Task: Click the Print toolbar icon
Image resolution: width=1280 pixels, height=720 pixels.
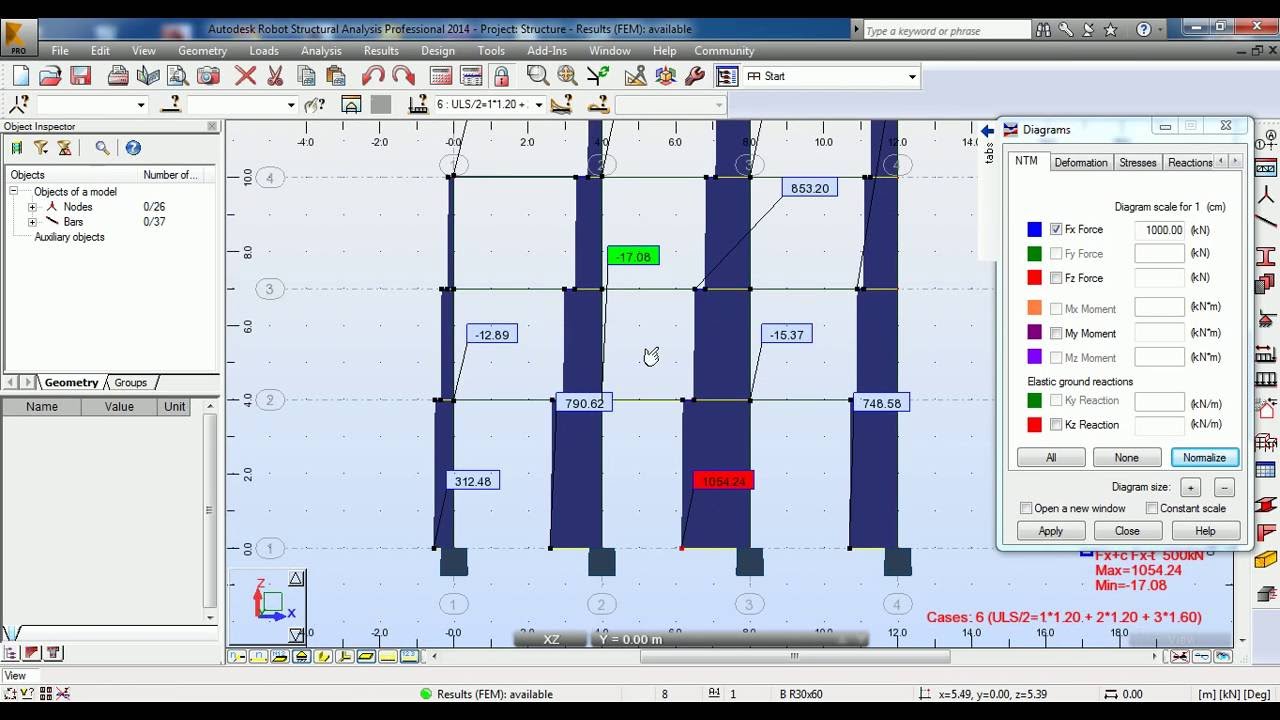Action: tap(118, 76)
